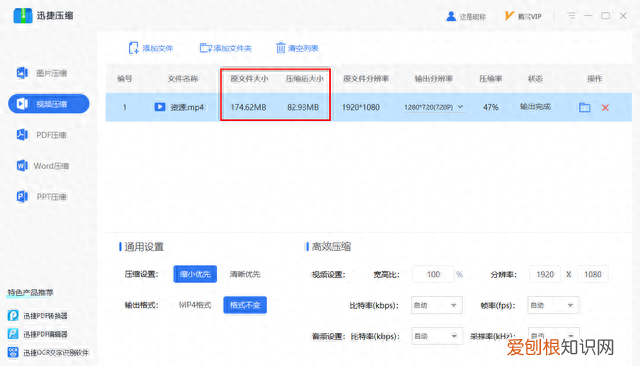Screen dimensions: 640x366
Task: Click the 原文件分辨率 column header
Action: click(366, 79)
